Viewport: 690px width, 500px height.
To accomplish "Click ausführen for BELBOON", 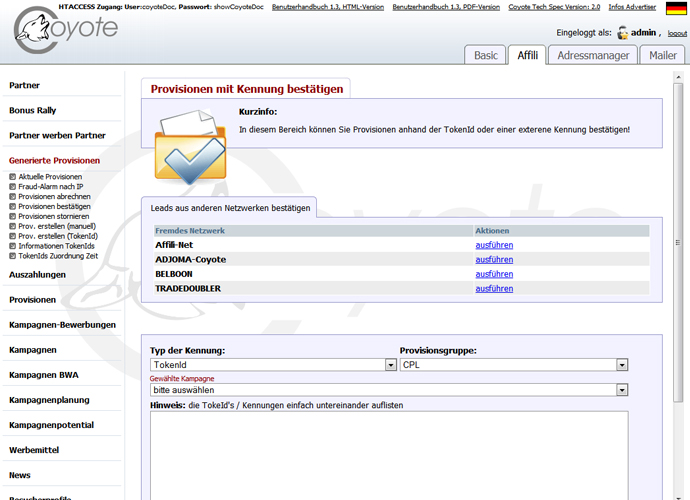I will (x=494, y=274).
